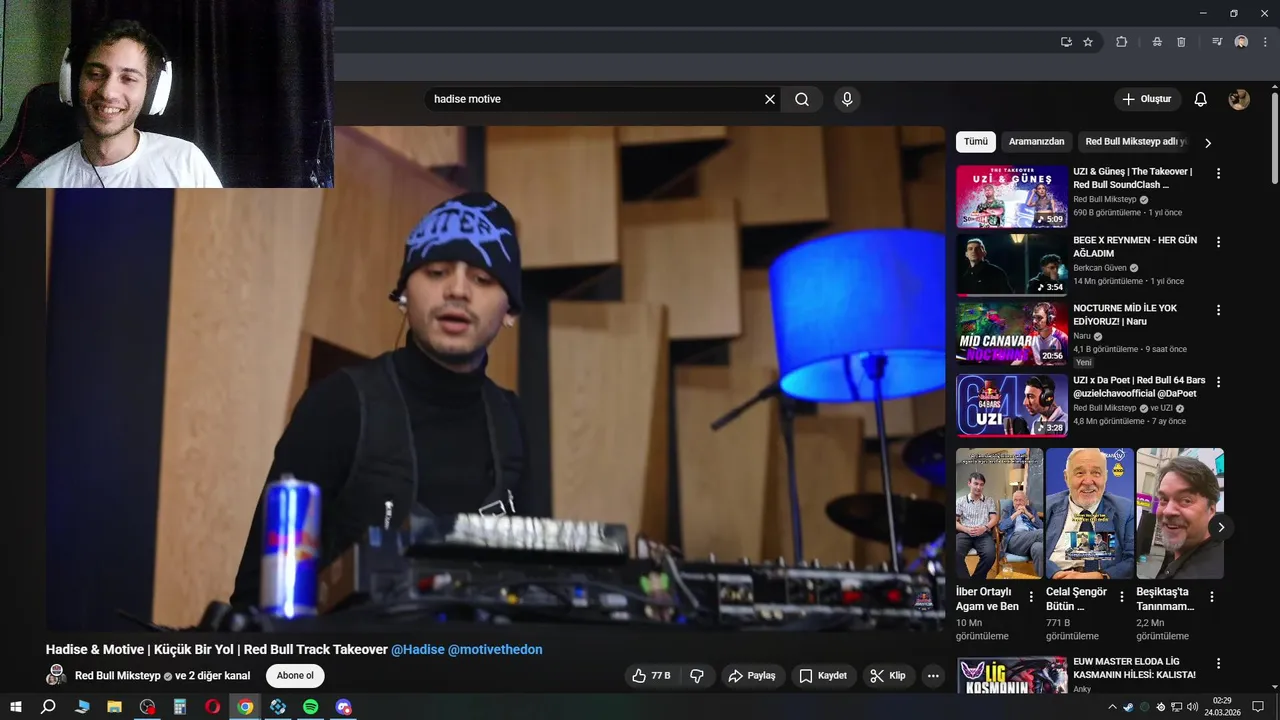Image resolution: width=1280 pixels, height=720 pixels.
Task: Open options for Beşiktaş'ta Tanınmam short
Action: (x=1212, y=597)
